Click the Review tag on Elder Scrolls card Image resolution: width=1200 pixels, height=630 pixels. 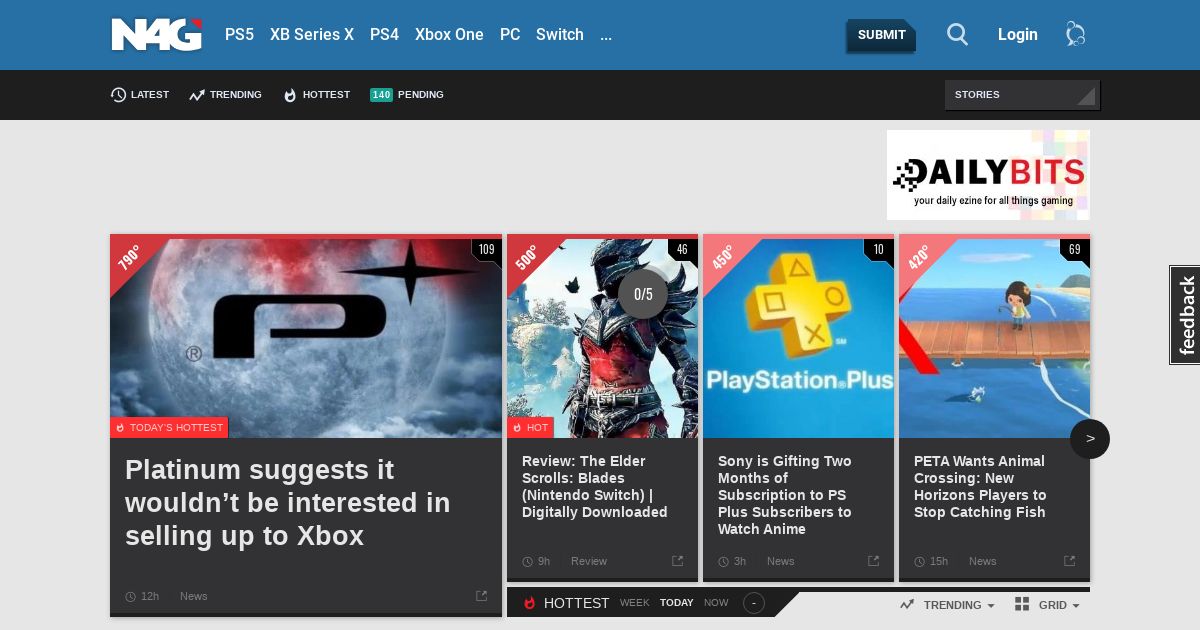click(x=589, y=561)
